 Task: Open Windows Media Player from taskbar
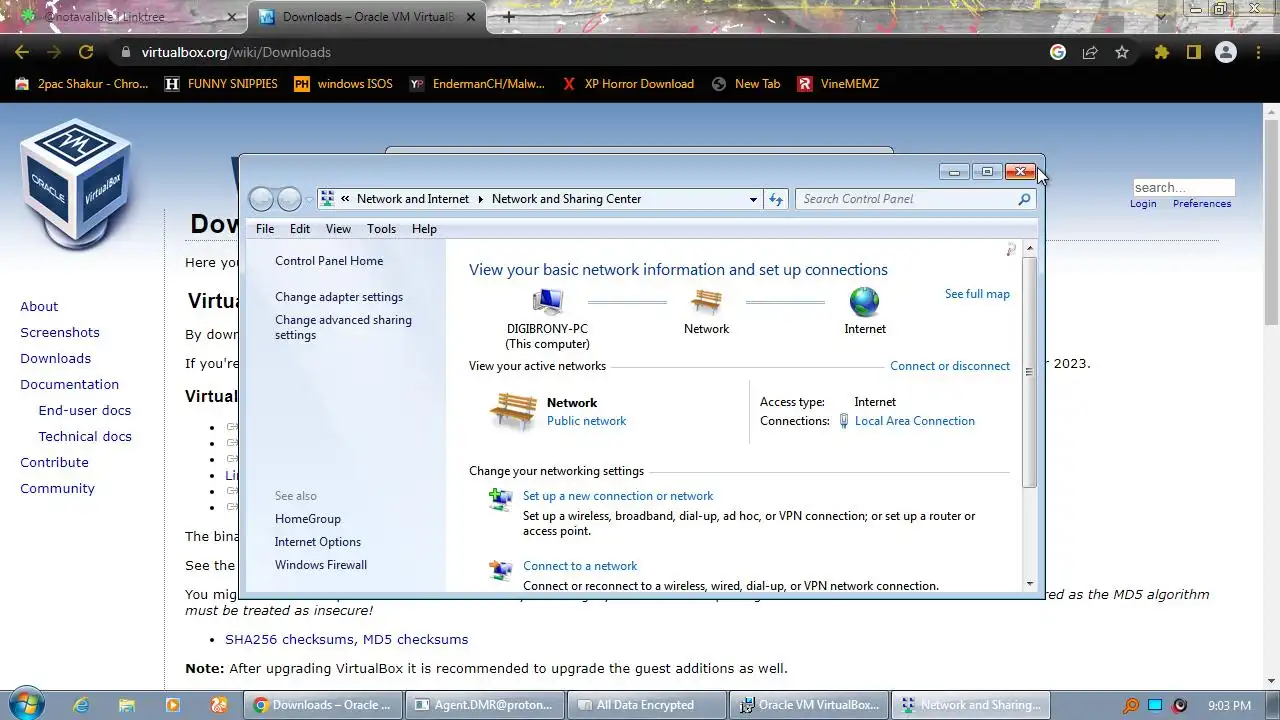pos(172,705)
